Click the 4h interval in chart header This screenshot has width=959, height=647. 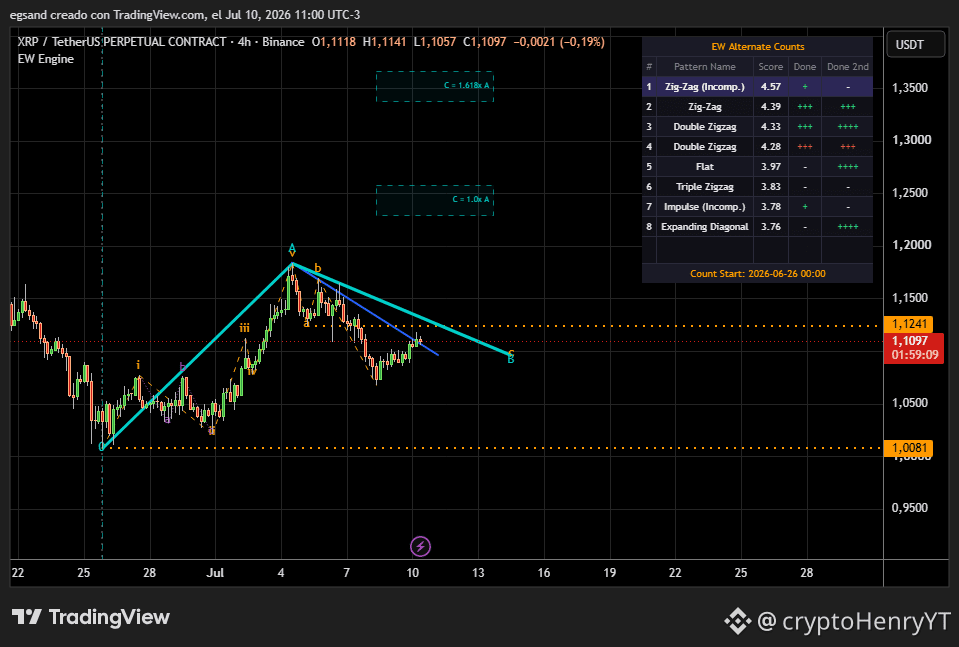click(x=245, y=42)
